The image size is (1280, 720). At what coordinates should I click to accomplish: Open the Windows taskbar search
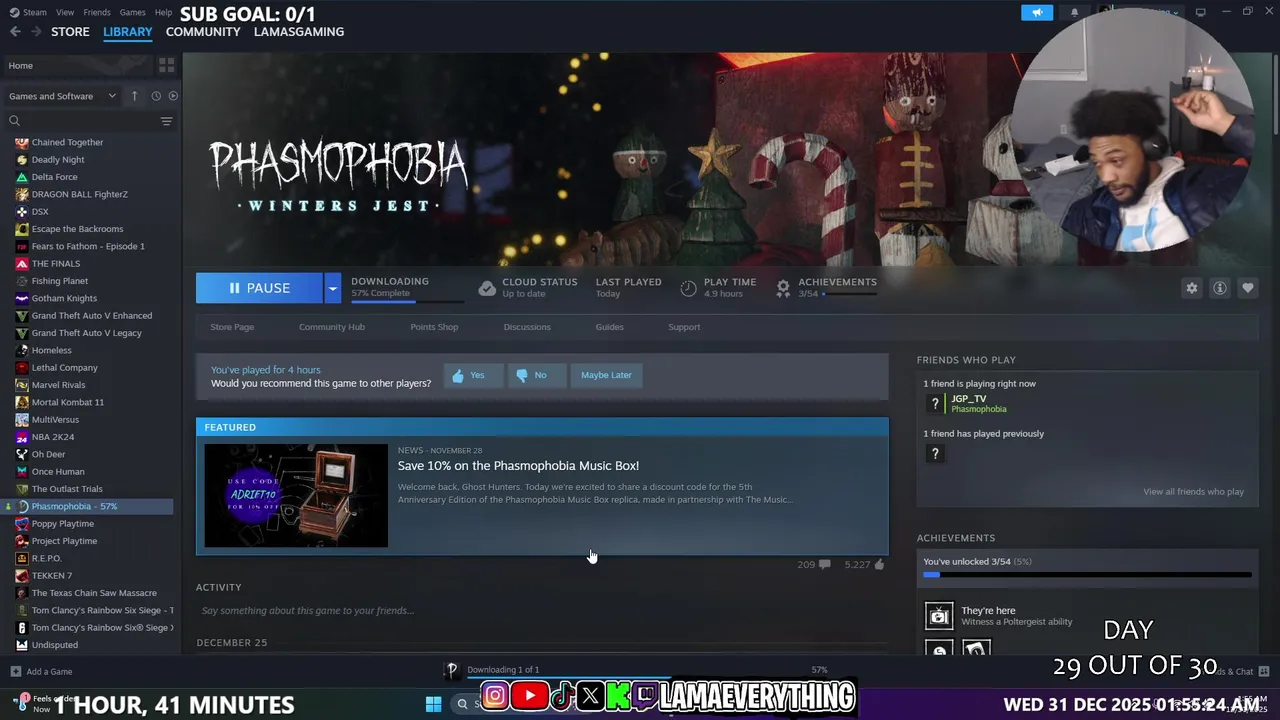pos(463,704)
